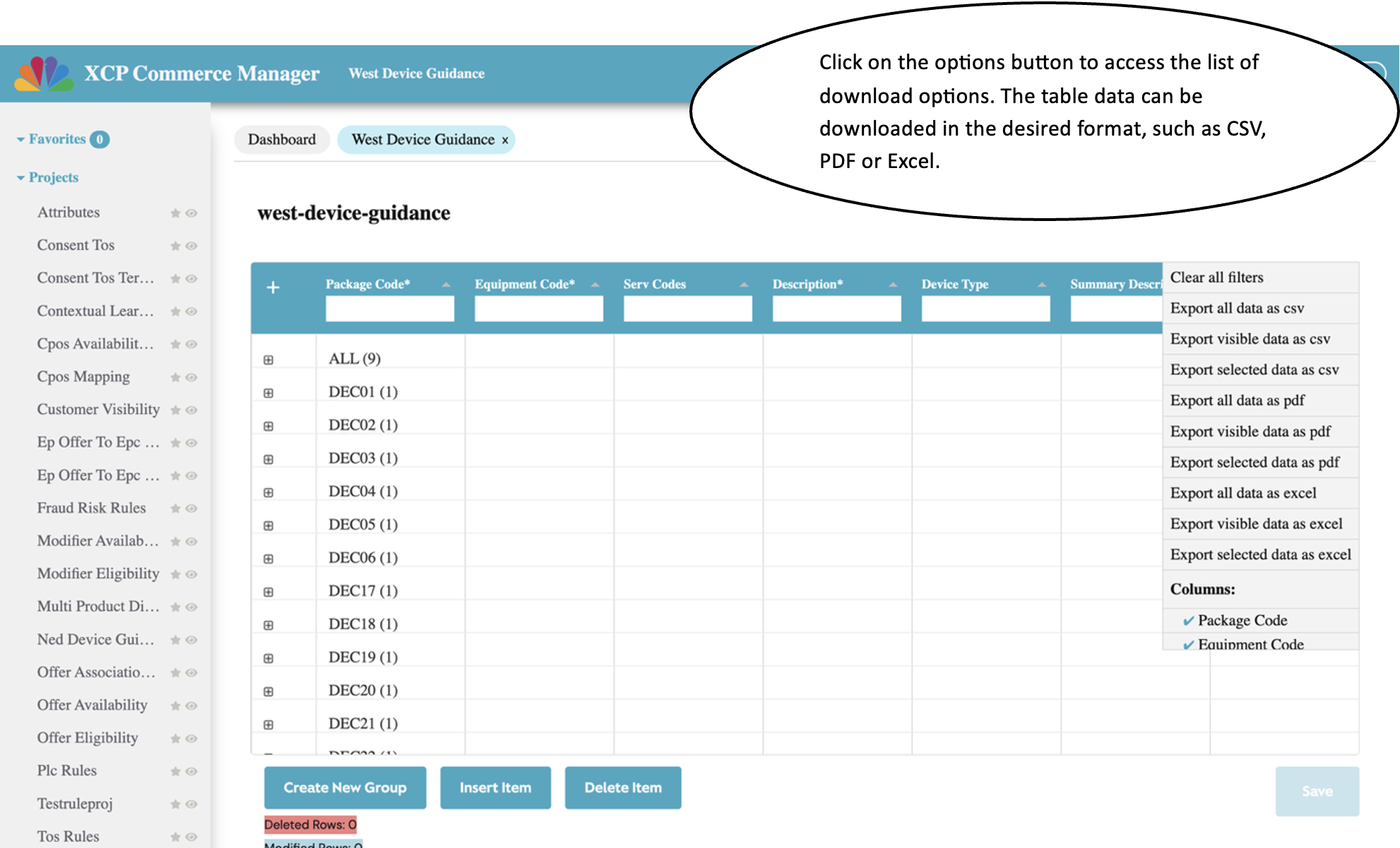Click the plus icon in the table header
Viewport: 1400px width, 848px height.
tap(273, 287)
